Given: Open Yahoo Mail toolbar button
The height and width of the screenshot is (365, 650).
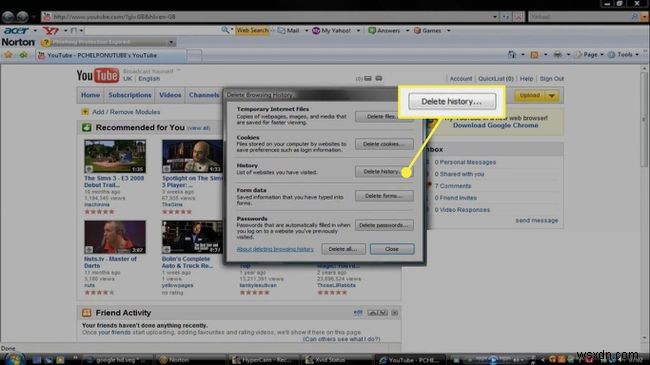Looking at the screenshot, I should (x=289, y=31).
